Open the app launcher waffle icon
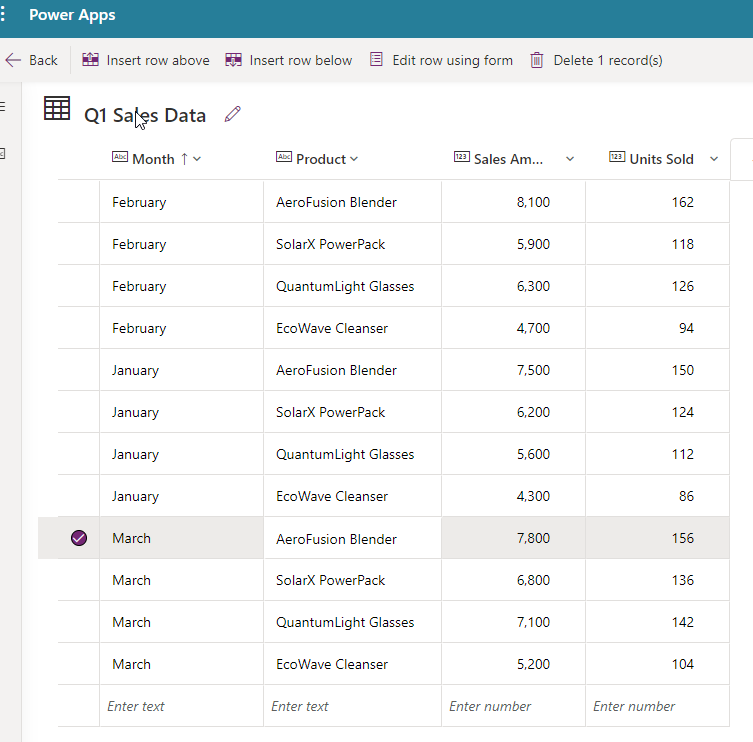753x742 pixels. click(3, 14)
